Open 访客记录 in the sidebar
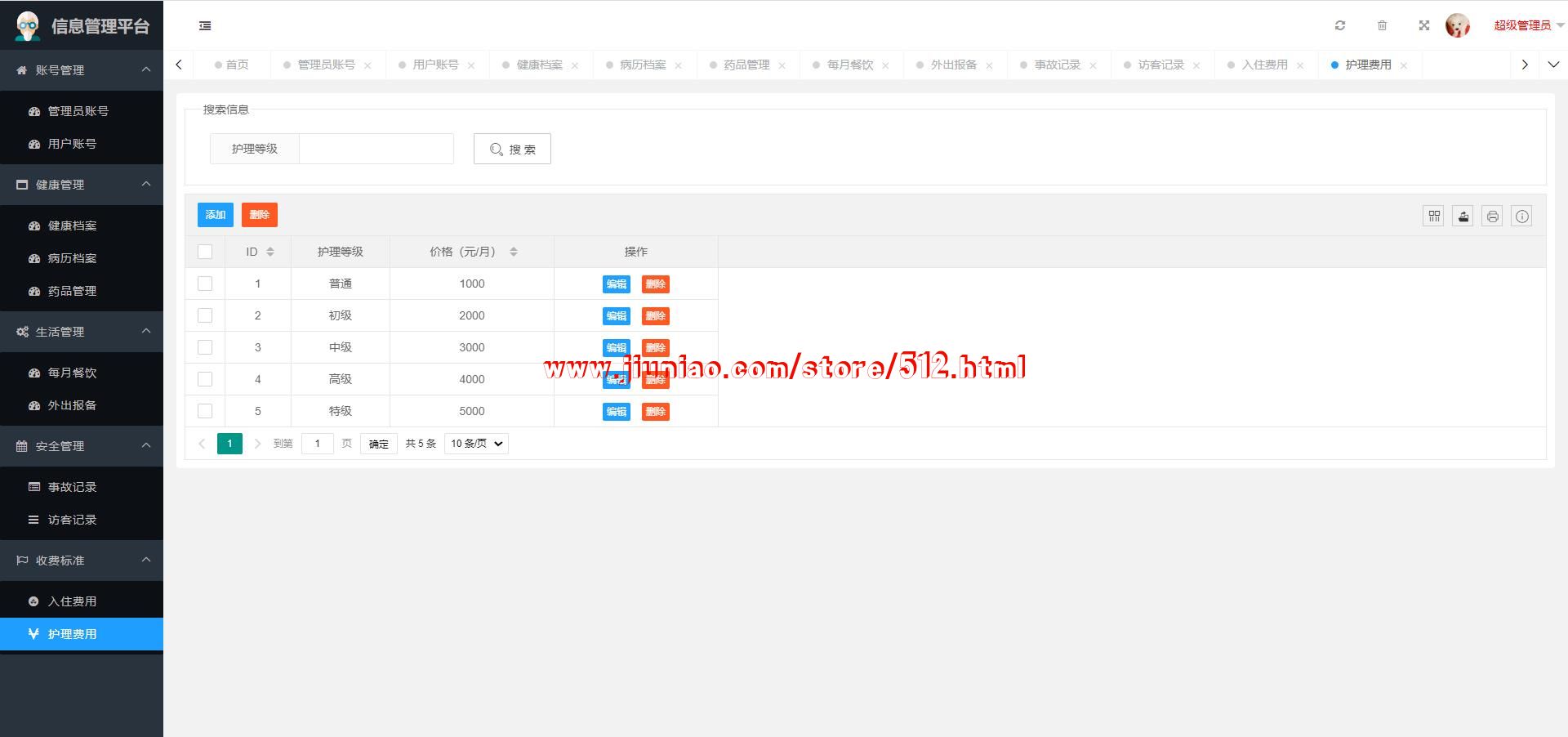1568x737 pixels. pyautogui.click(x=82, y=520)
